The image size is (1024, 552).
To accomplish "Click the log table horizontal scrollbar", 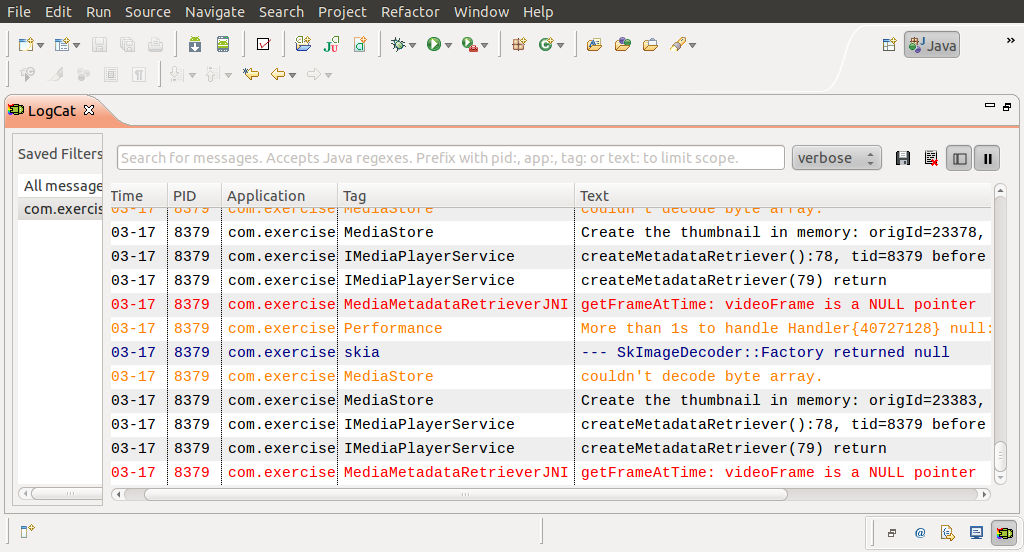I will click(x=465, y=495).
